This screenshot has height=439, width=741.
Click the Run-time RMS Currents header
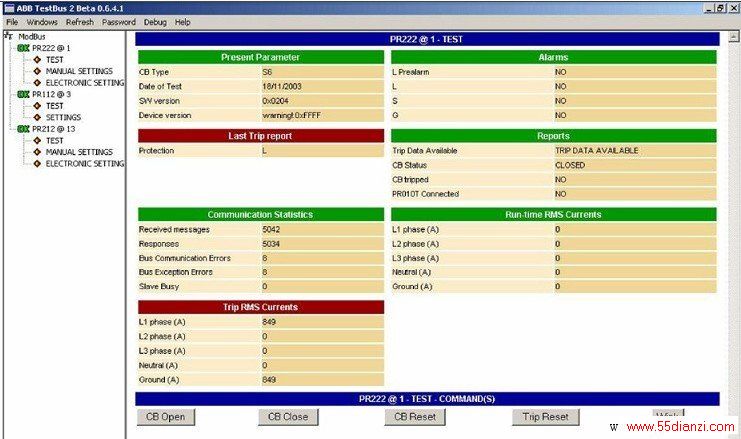pyautogui.click(x=553, y=215)
